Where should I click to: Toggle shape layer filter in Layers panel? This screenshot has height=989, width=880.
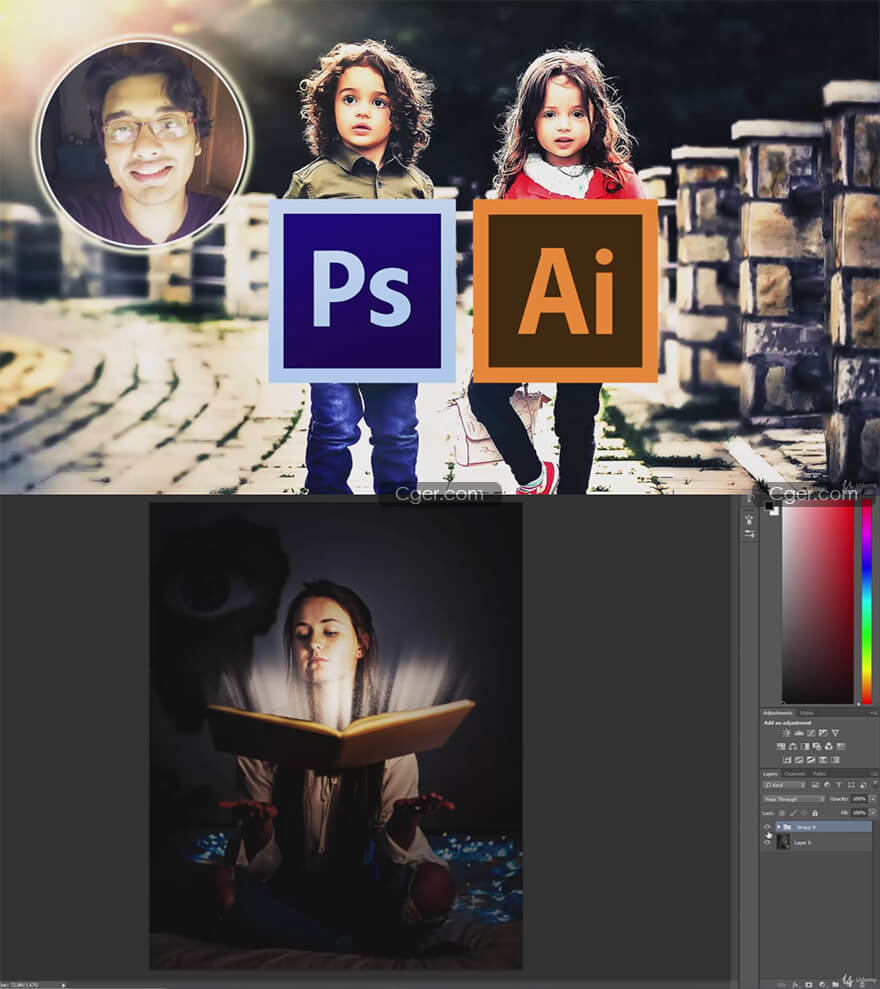tap(851, 785)
